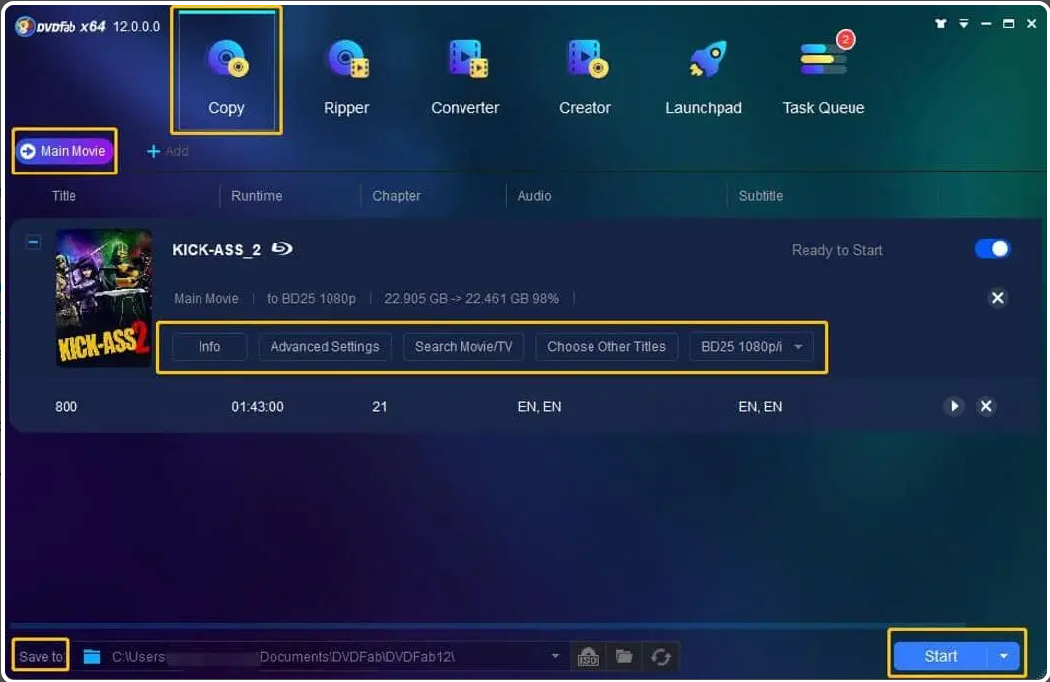Open Advanced Settings
Image resolution: width=1050 pixels, height=682 pixels.
tap(325, 347)
